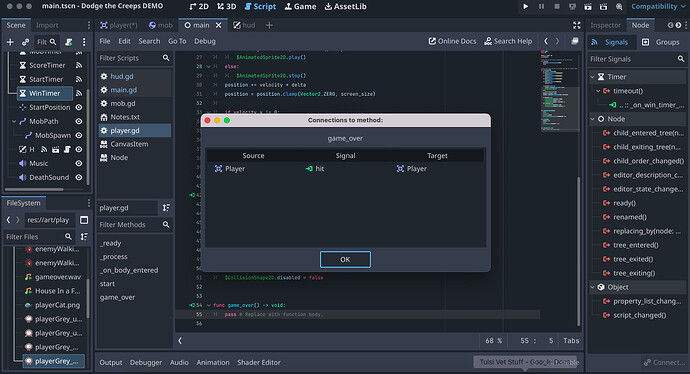Screen dimensions: 690x374
Task: Click the code editor minimap
Action: [x=559, y=91]
